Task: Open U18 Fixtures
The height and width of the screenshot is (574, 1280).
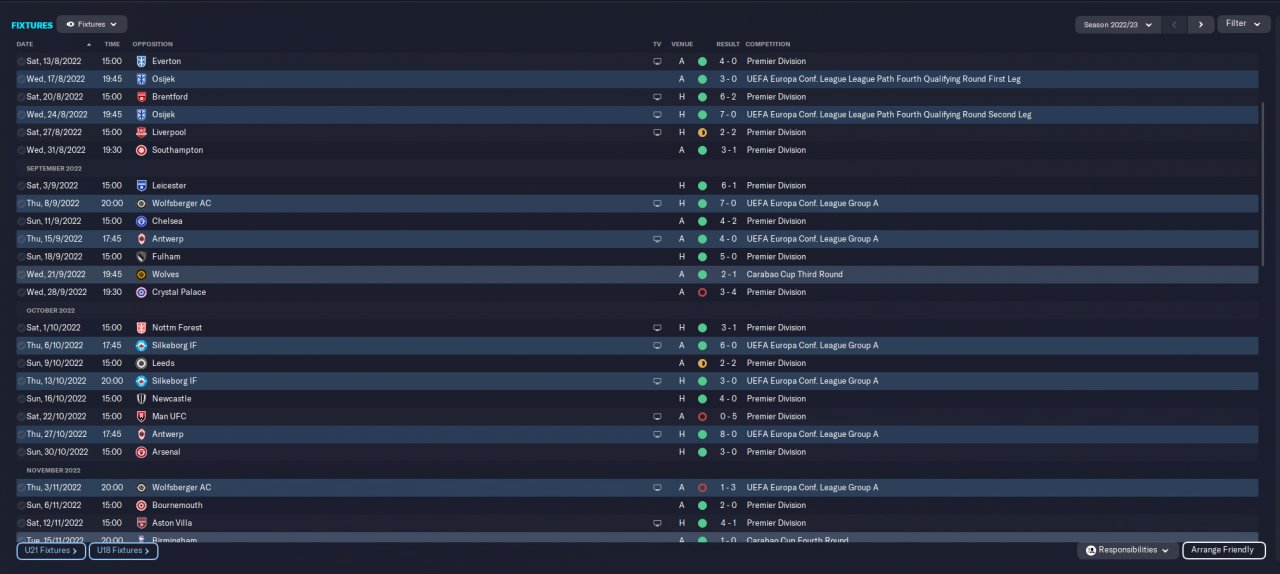Action: 123,550
